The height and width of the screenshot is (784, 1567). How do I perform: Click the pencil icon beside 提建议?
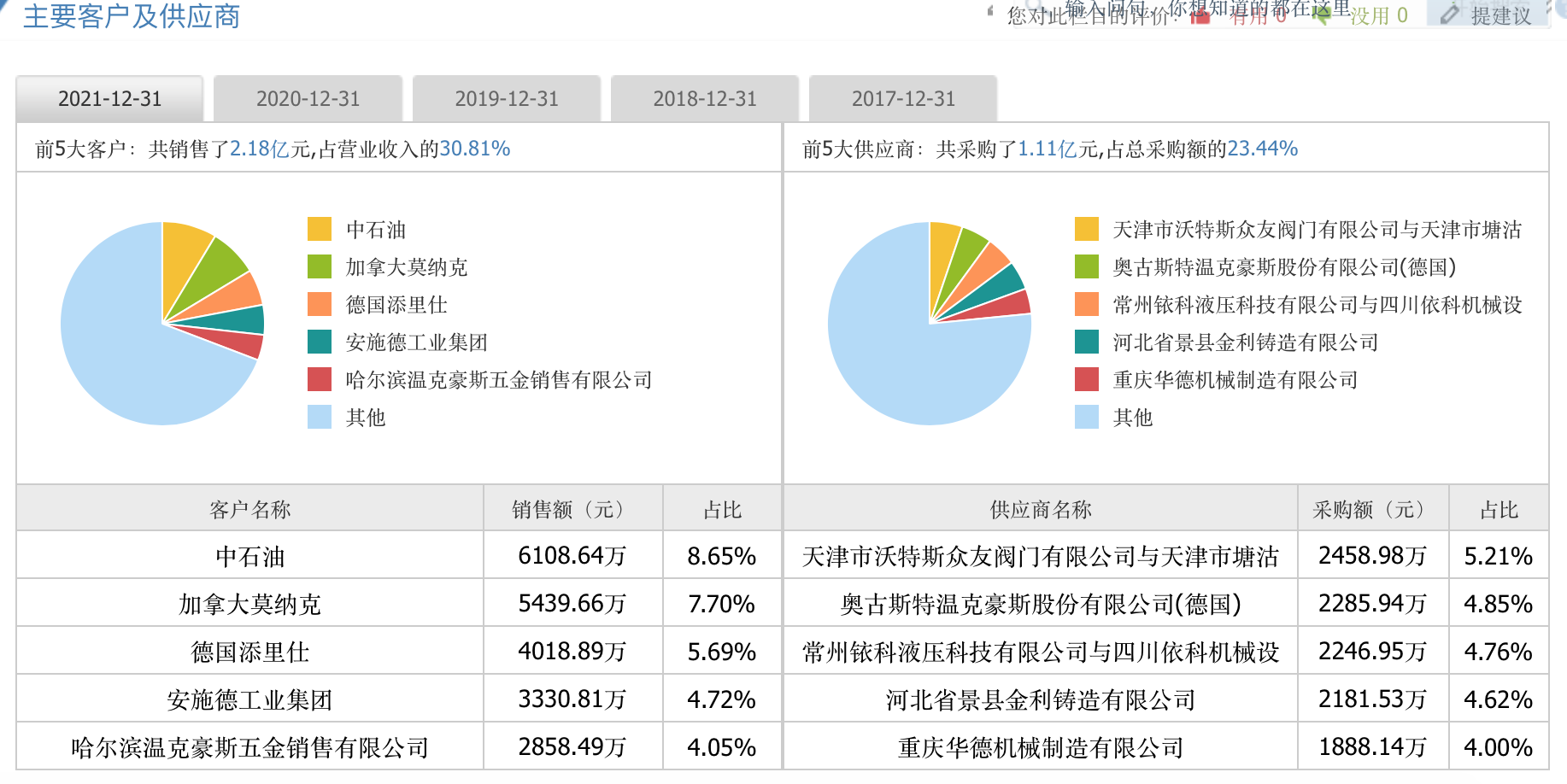click(x=1450, y=14)
